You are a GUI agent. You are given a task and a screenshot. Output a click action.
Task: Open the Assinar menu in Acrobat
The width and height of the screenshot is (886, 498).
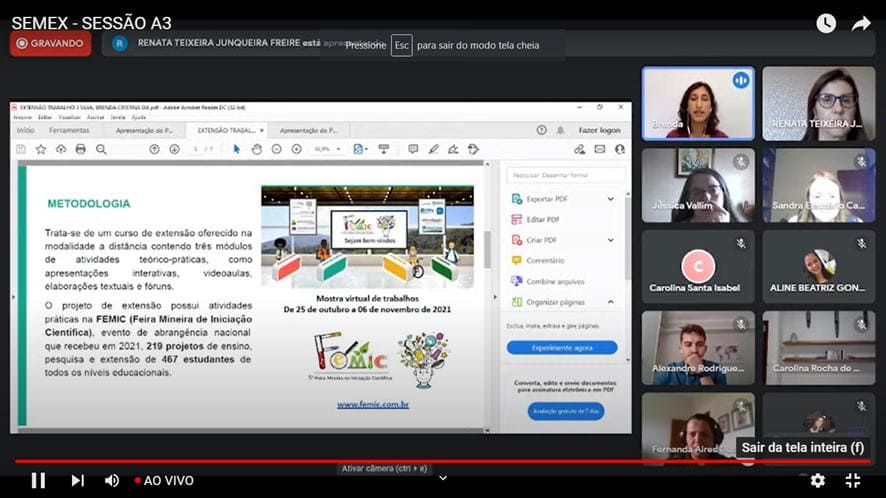pyautogui.click(x=95, y=118)
